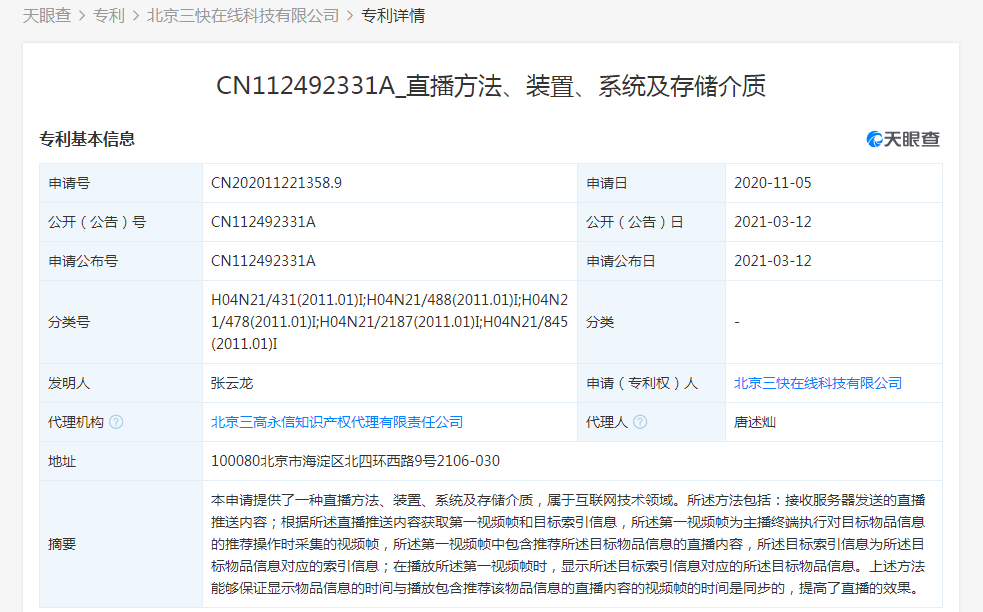
Task: Click the 专利详情 breadcrumb item
Action: pyautogui.click(x=393, y=16)
